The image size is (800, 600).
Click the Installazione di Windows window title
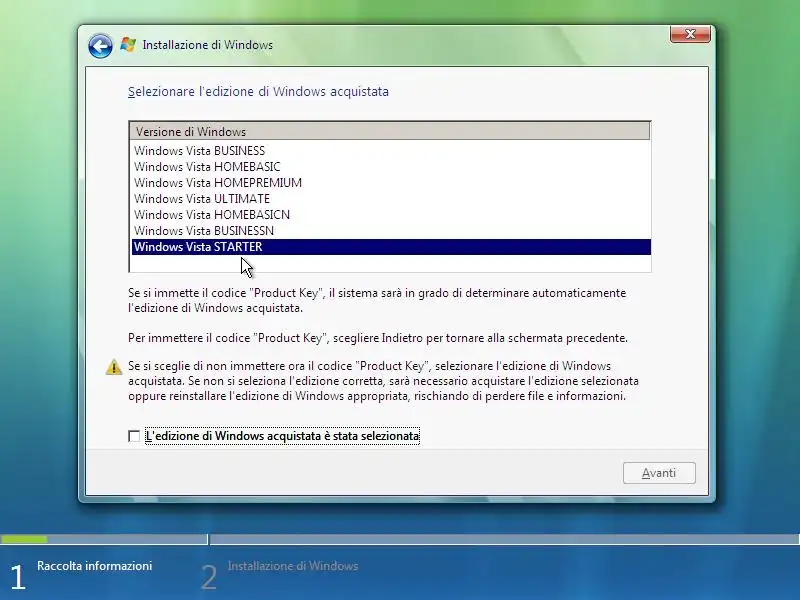208,45
